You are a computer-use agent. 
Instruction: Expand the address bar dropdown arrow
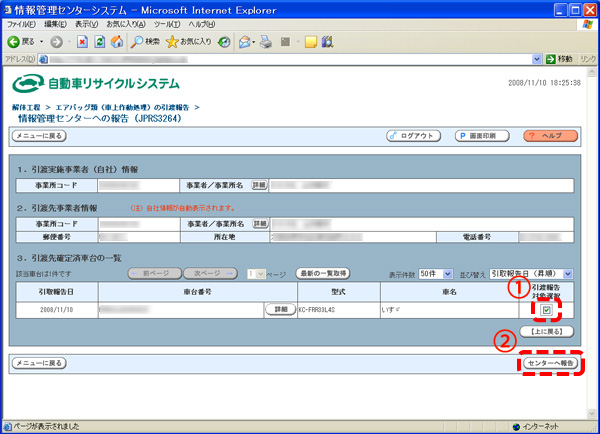click(537, 59)
